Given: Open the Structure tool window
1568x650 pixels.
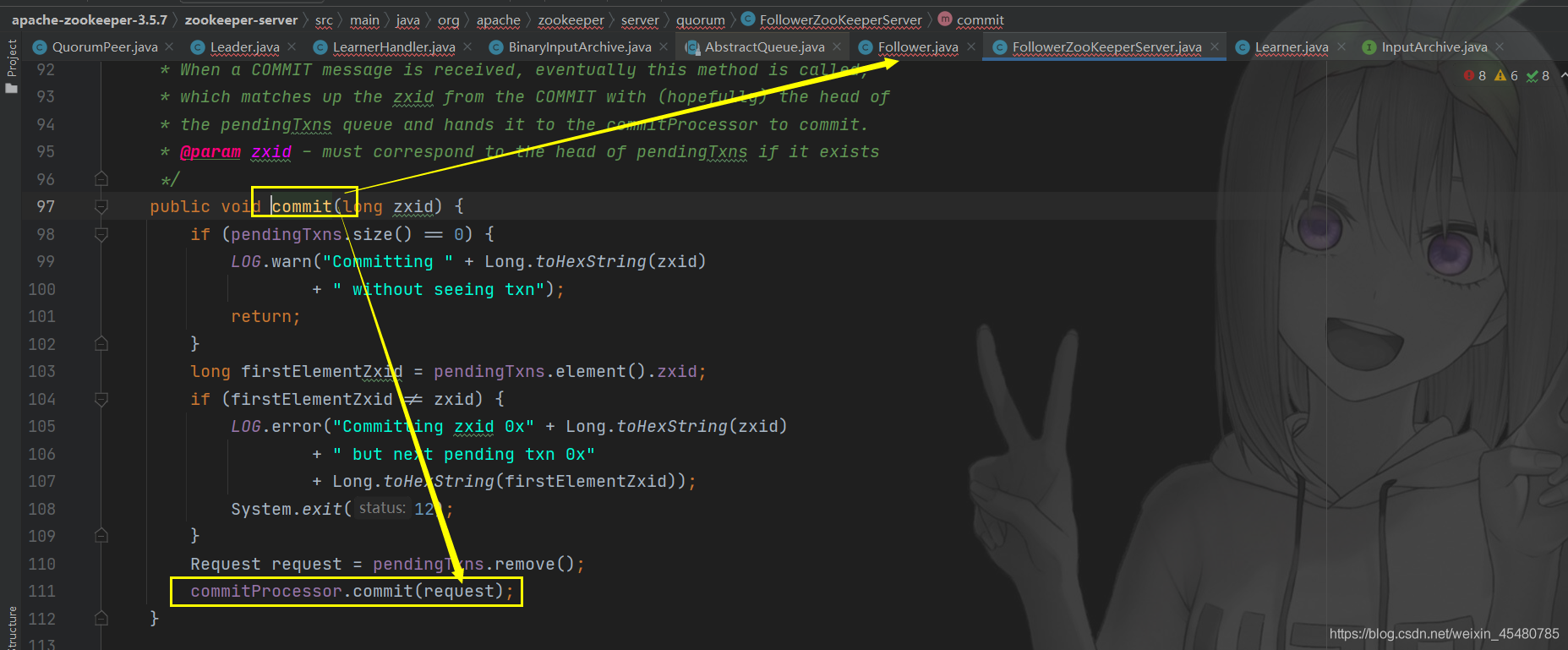Looking at the screenshot, I should [x=12, y=629].
